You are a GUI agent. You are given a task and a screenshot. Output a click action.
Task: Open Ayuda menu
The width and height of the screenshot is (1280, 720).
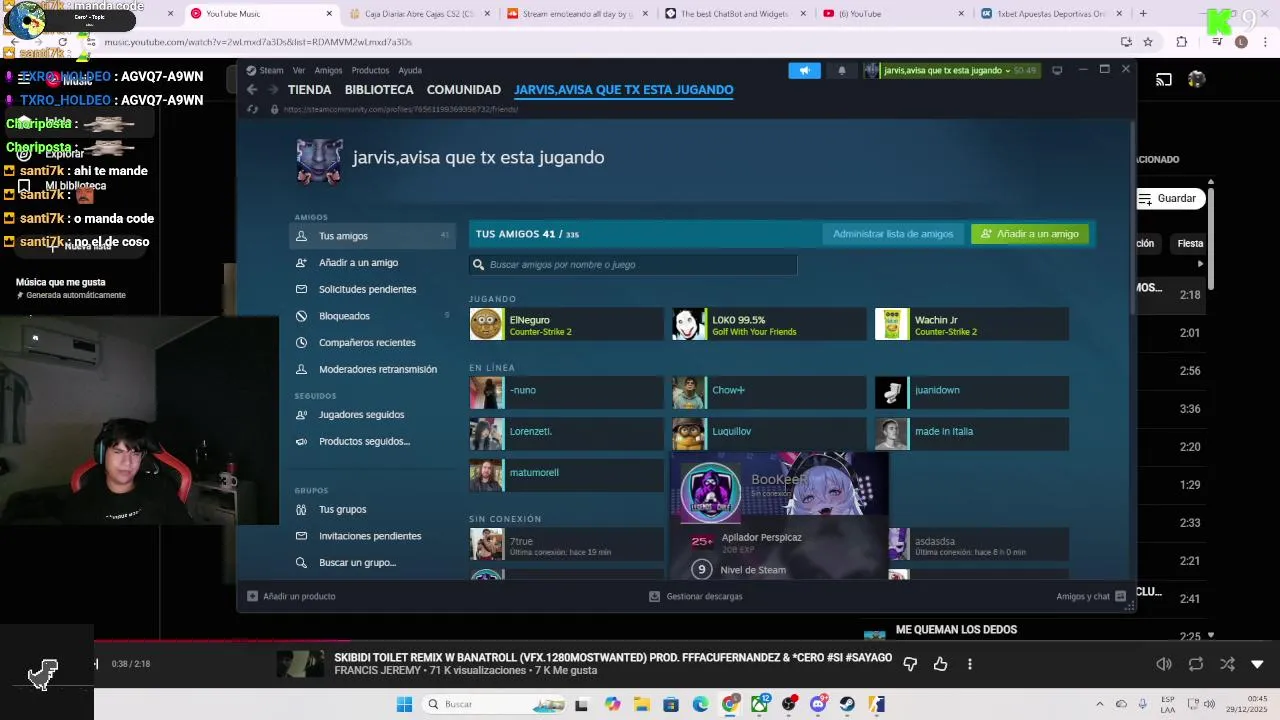[410, 70]
